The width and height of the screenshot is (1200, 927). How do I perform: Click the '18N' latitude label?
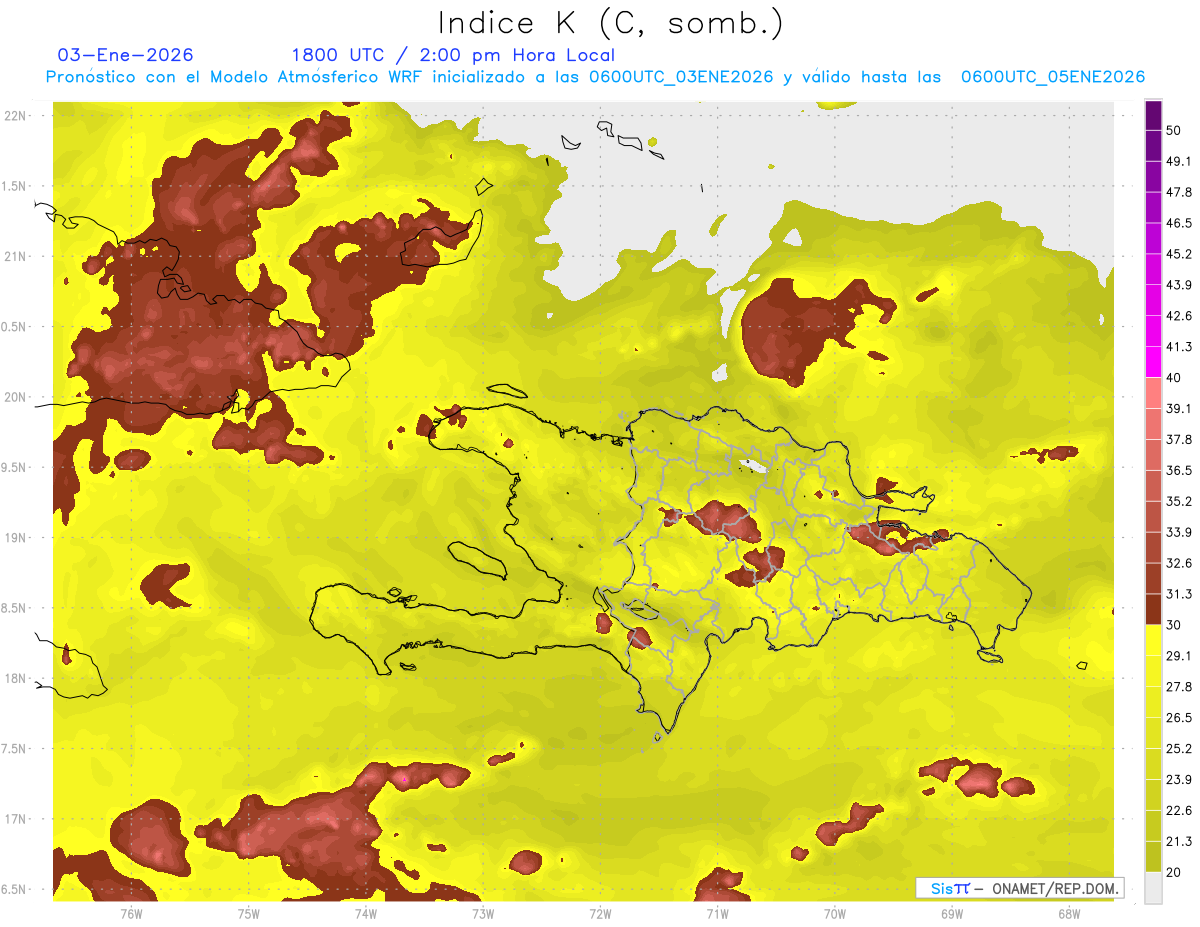(x=16, y=678)
